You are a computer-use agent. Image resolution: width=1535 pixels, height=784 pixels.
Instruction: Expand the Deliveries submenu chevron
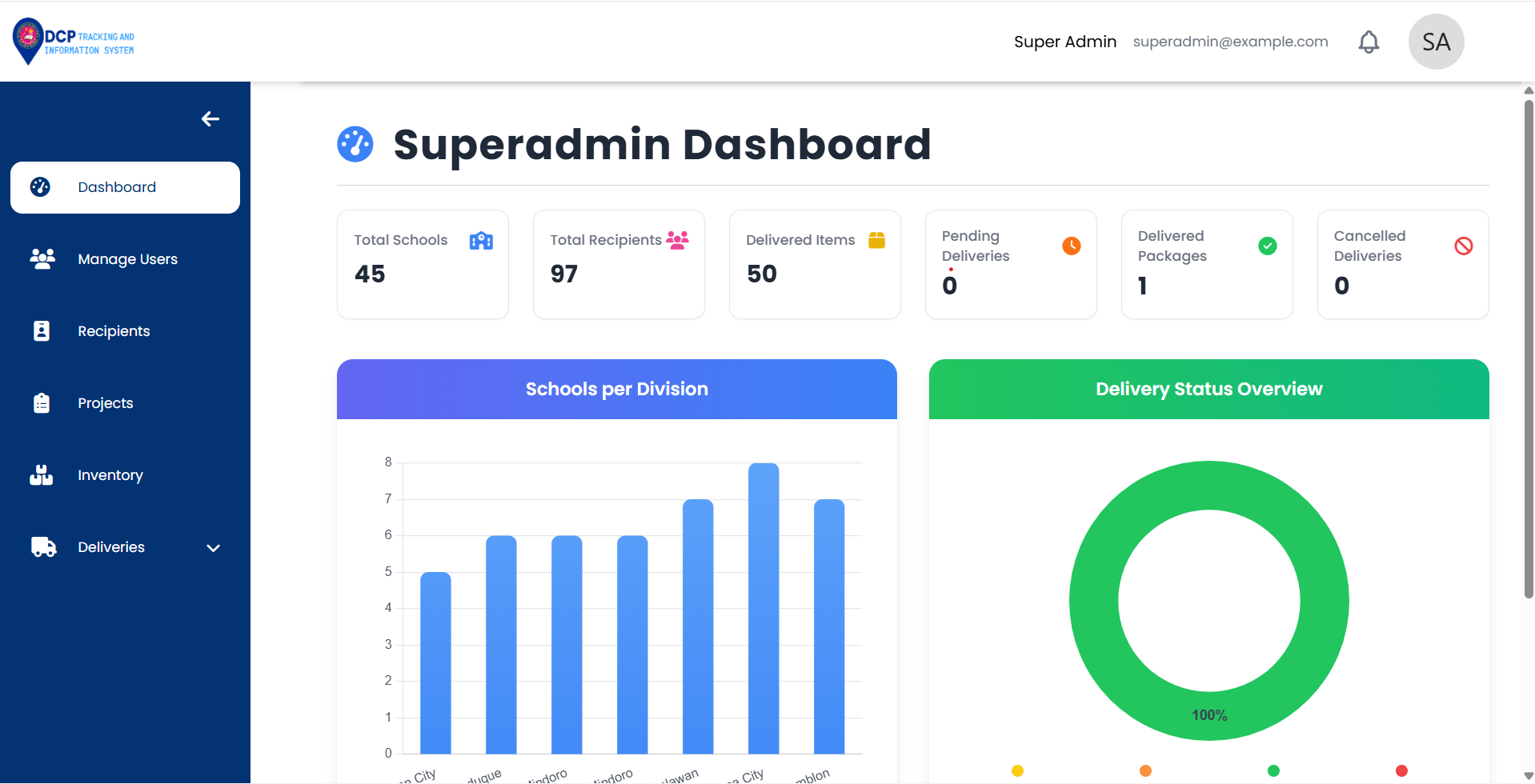(212, 548)
